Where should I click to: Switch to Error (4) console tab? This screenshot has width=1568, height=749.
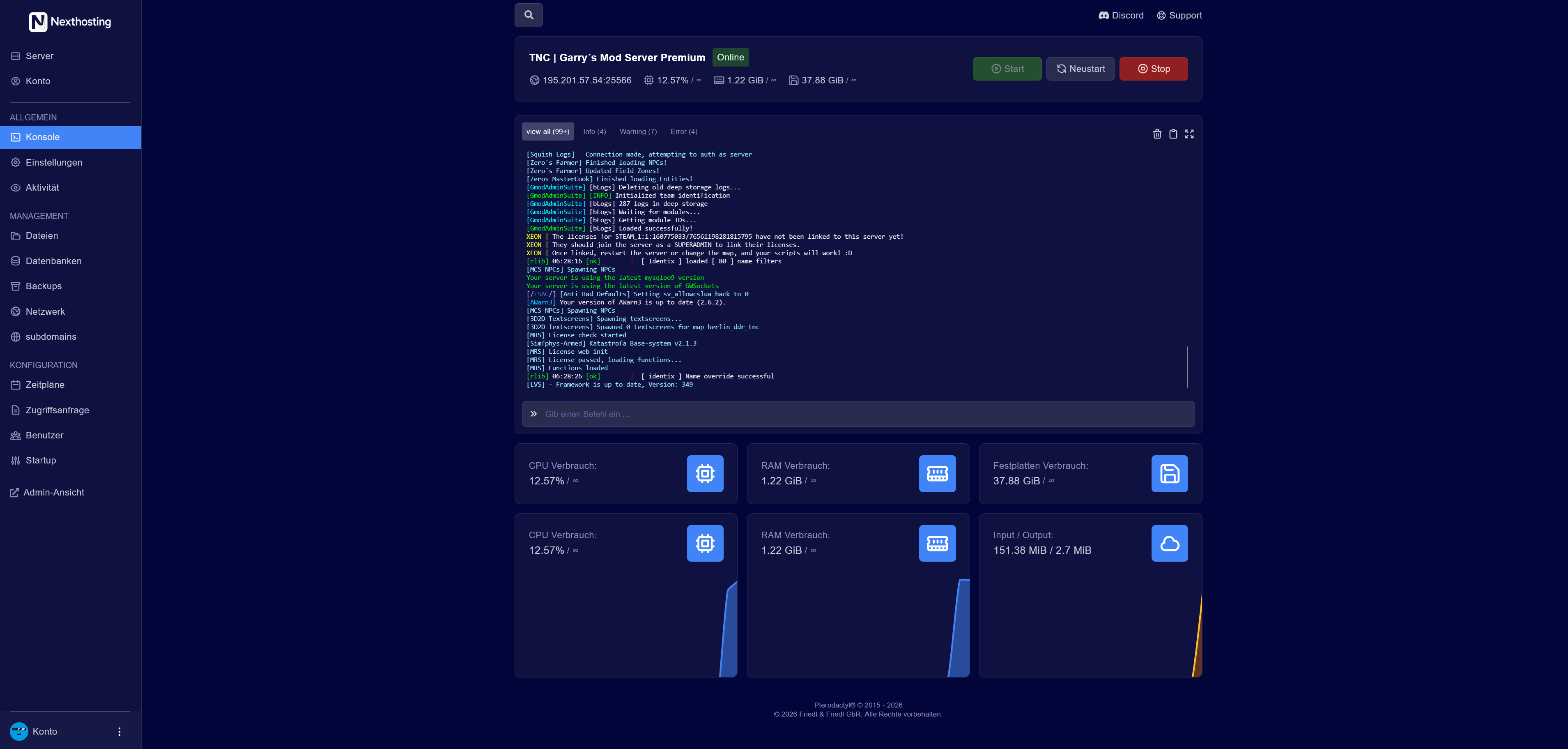pos(683,131)
